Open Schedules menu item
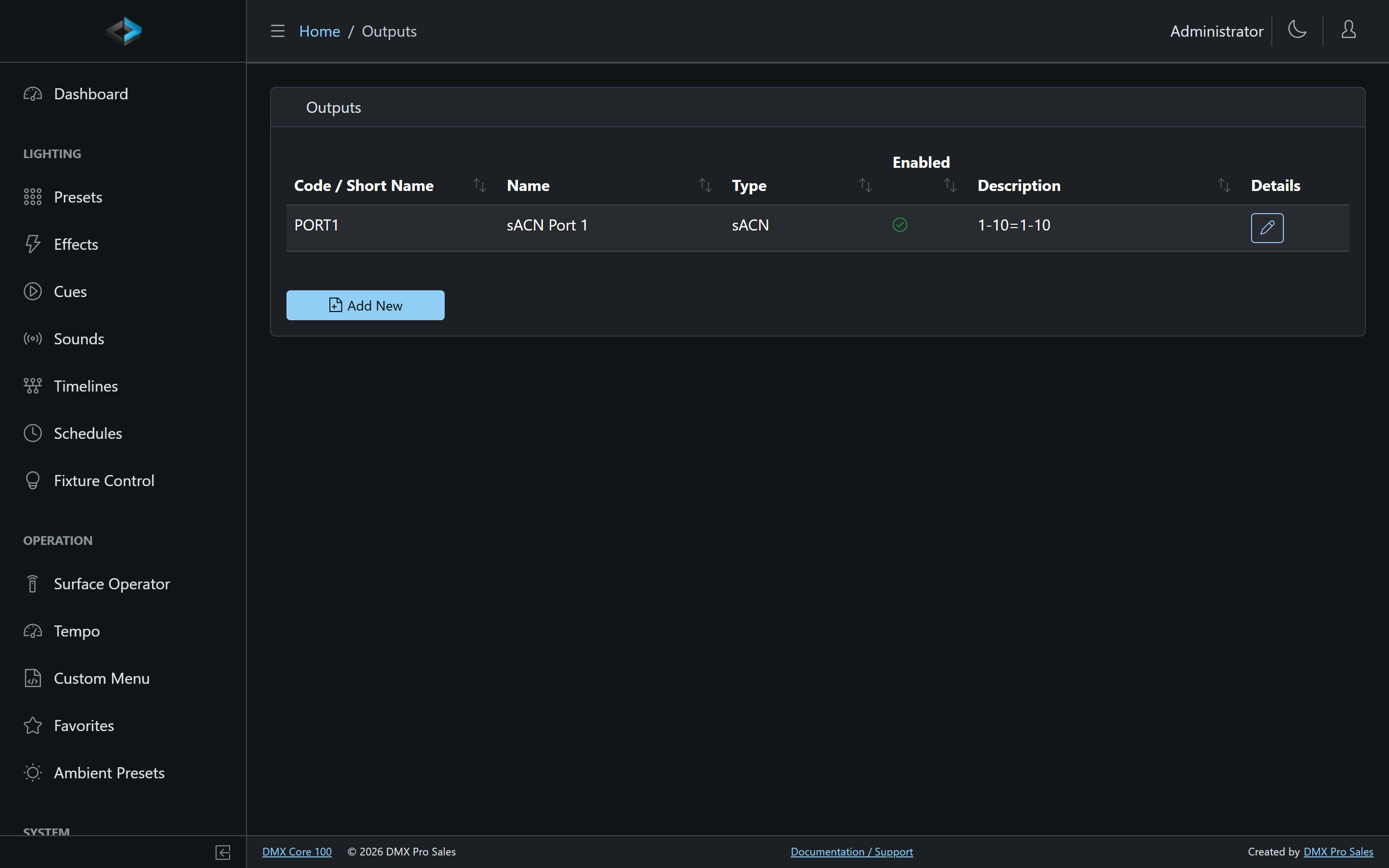The height and width of the screenshot is (868, 1389). 123,434
